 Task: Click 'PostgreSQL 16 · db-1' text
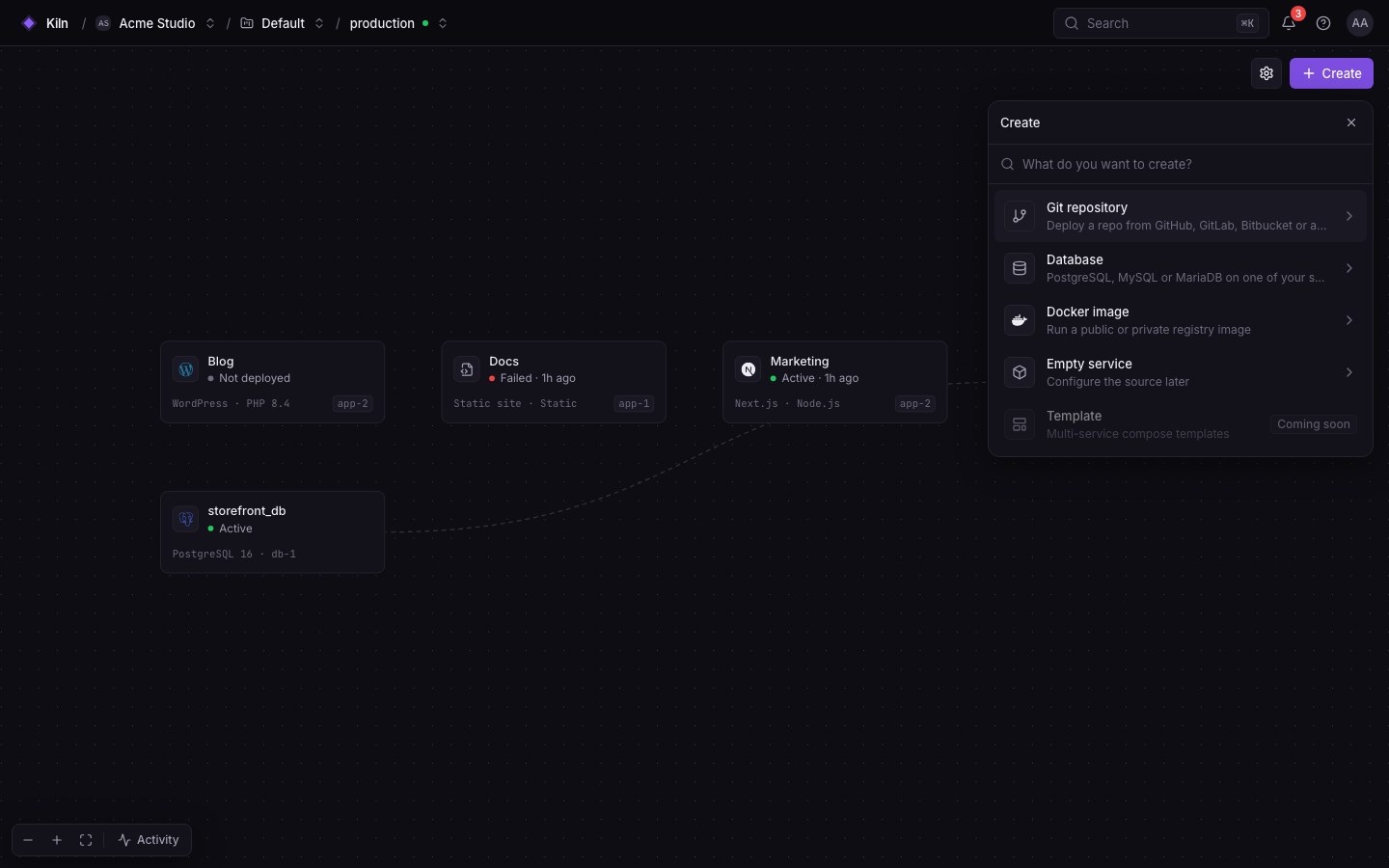[234, 555]
